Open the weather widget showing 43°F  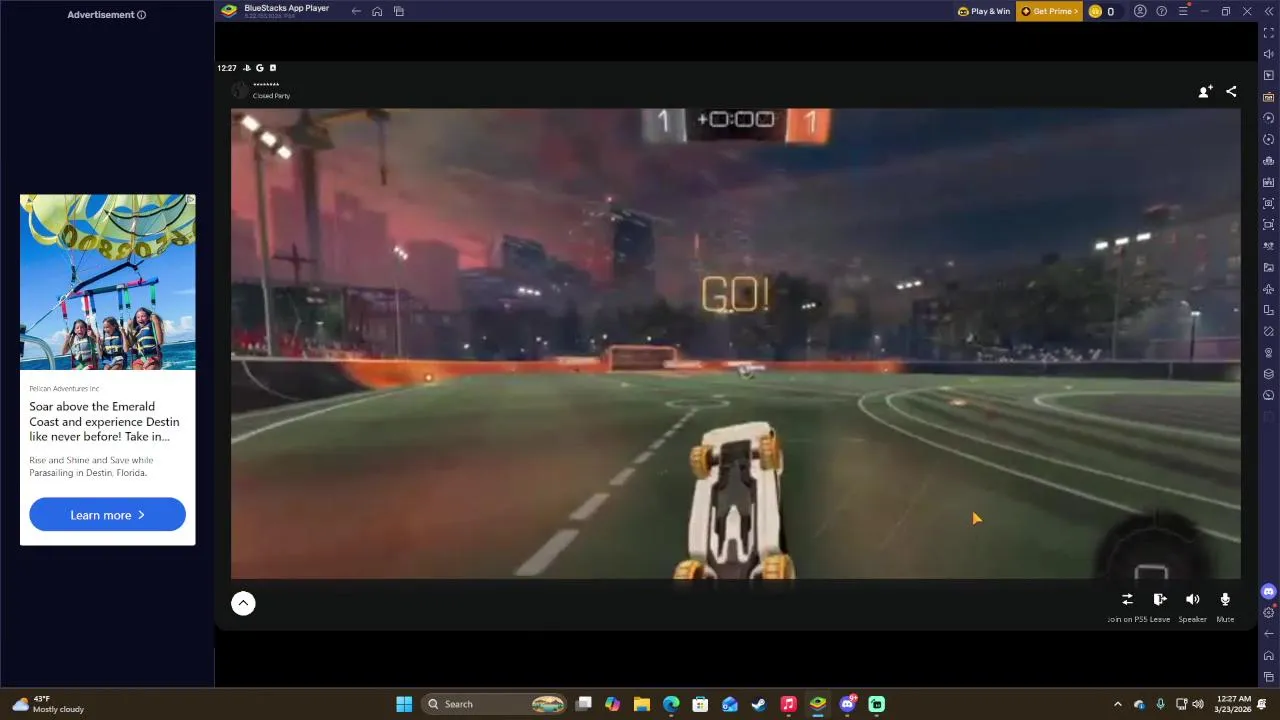tap(48, 704)
